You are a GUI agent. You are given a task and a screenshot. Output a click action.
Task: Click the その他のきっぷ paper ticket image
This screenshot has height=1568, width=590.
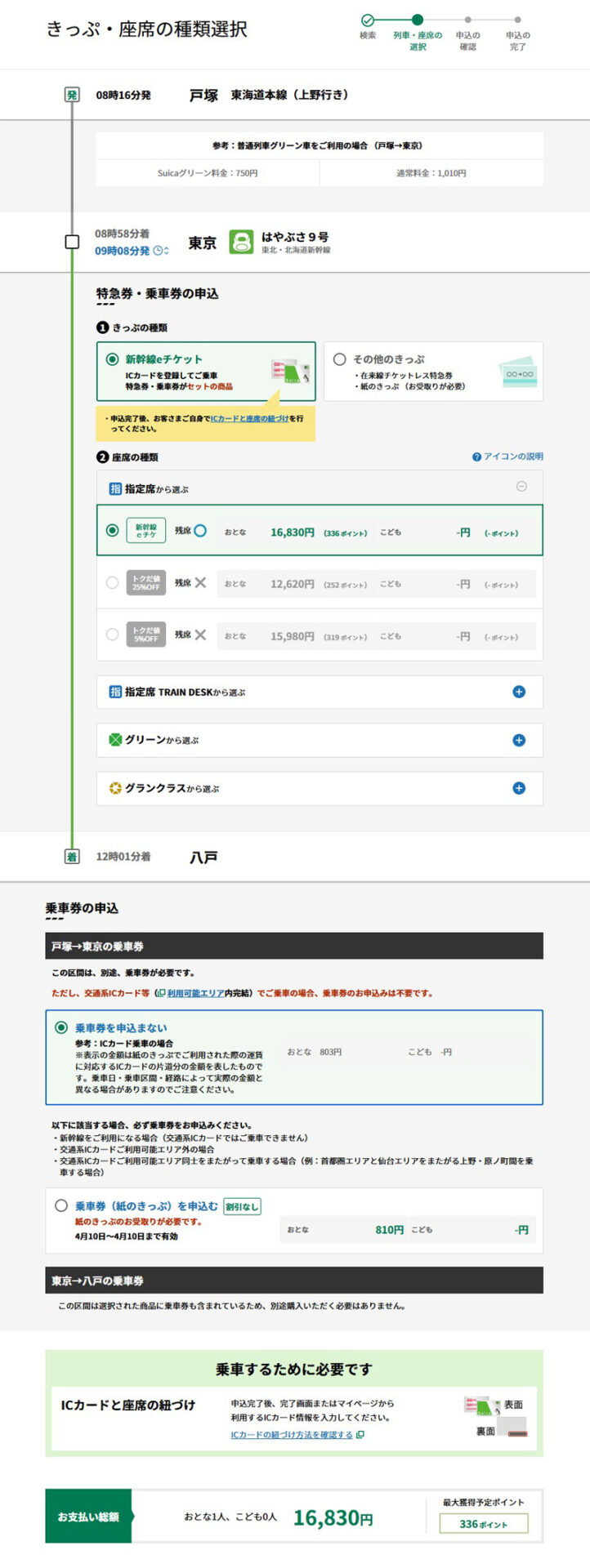click(518, 372)
